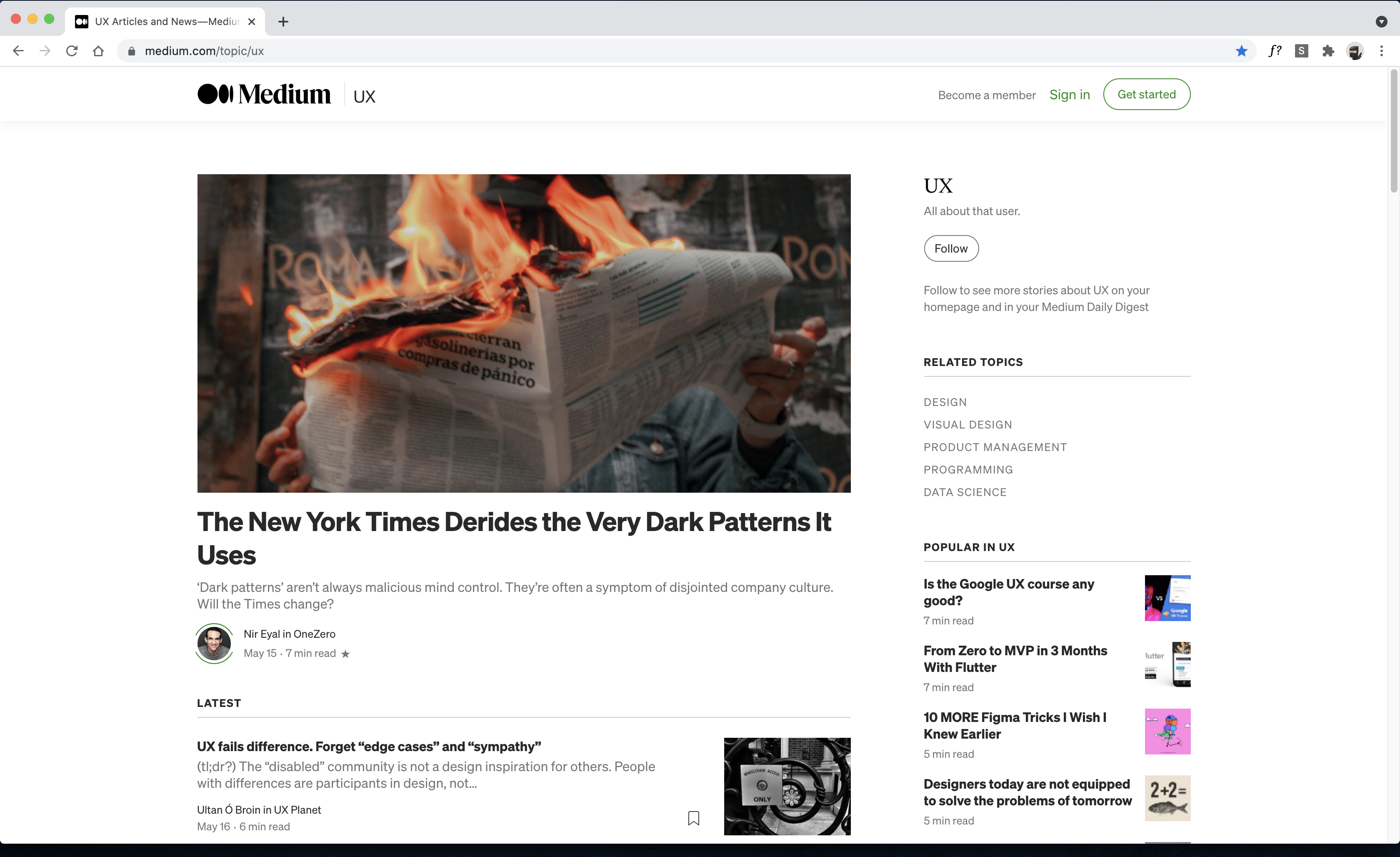Click the lock icon in address bar
This screenshot has height=857, width=1400.
coord(132,51)
